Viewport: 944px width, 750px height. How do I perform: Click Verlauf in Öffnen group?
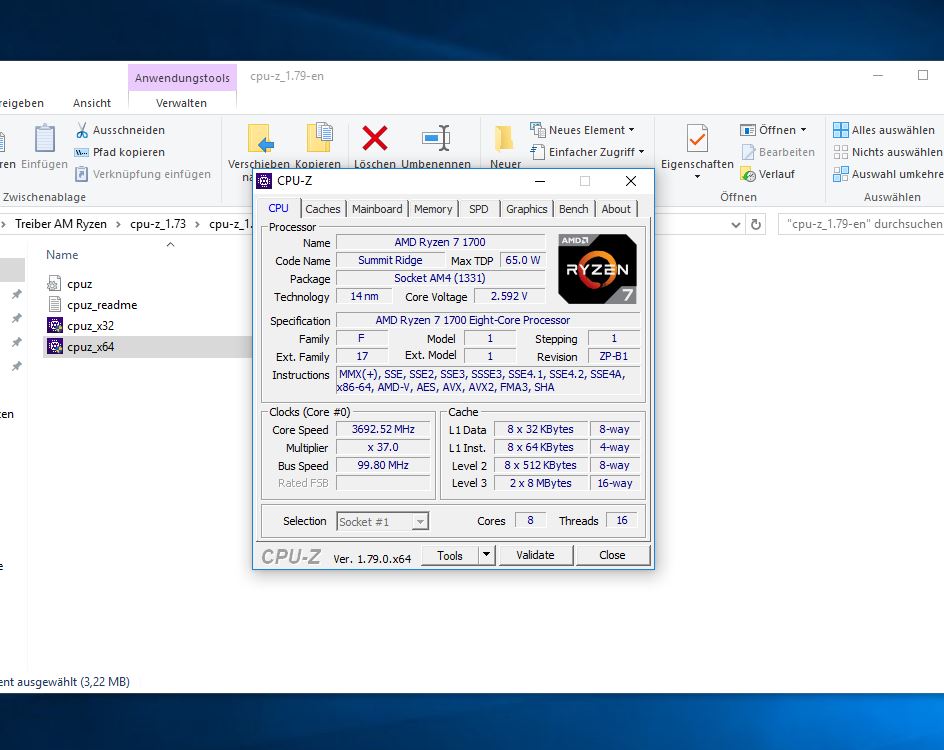768,175
